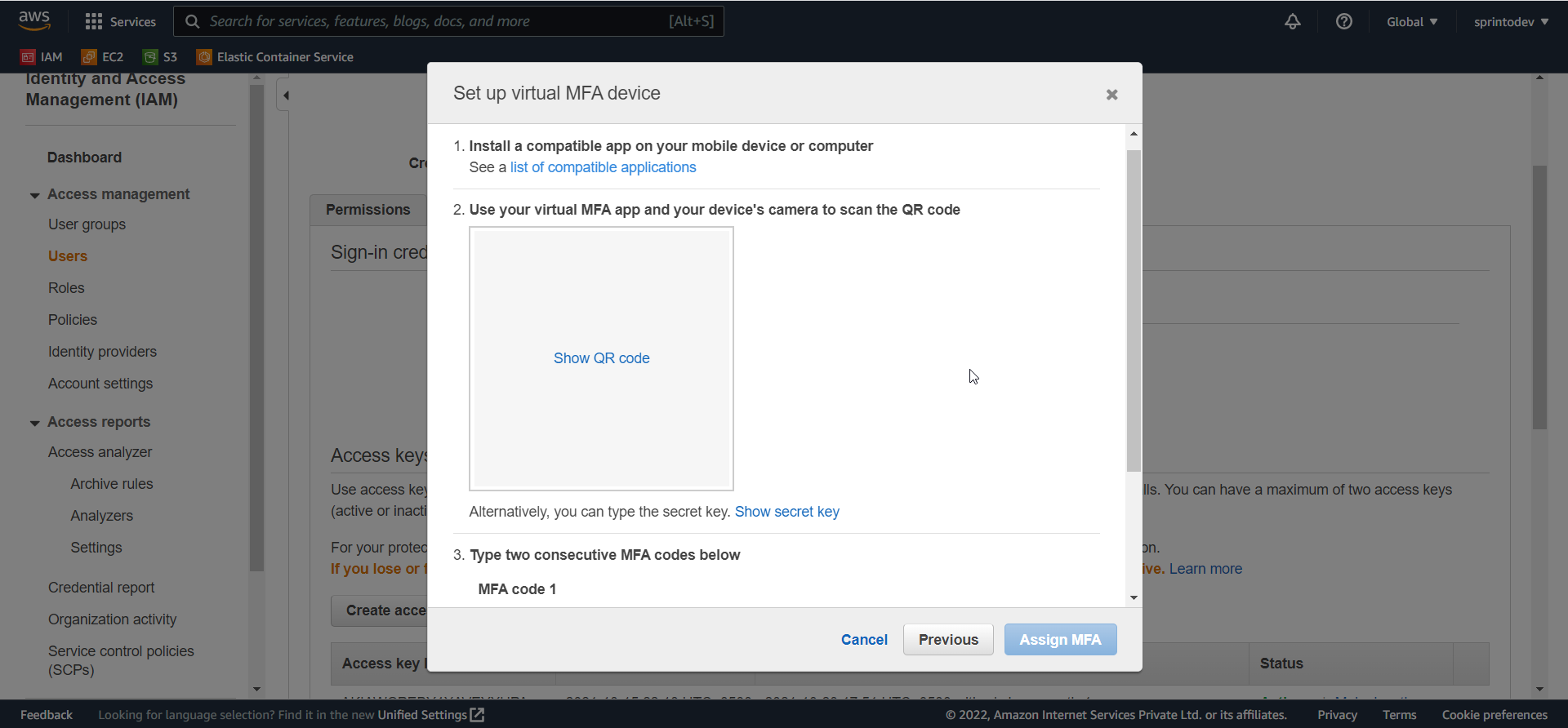1568x728 pixels.
Task: Click the AWS logo home icon
Action: coord(34,20)
